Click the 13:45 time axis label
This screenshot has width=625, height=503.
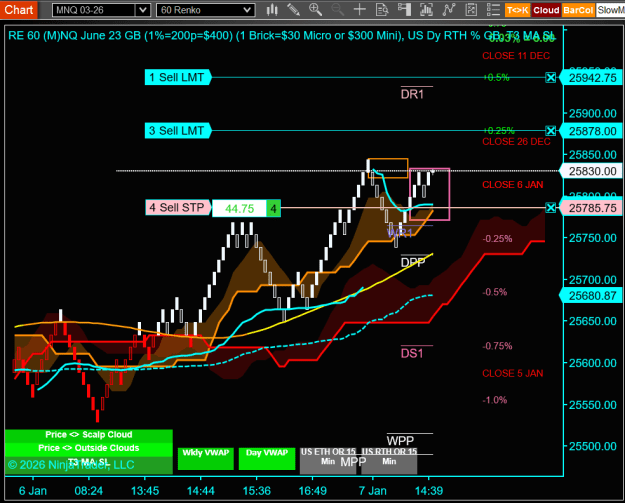[x=145, y=491]
